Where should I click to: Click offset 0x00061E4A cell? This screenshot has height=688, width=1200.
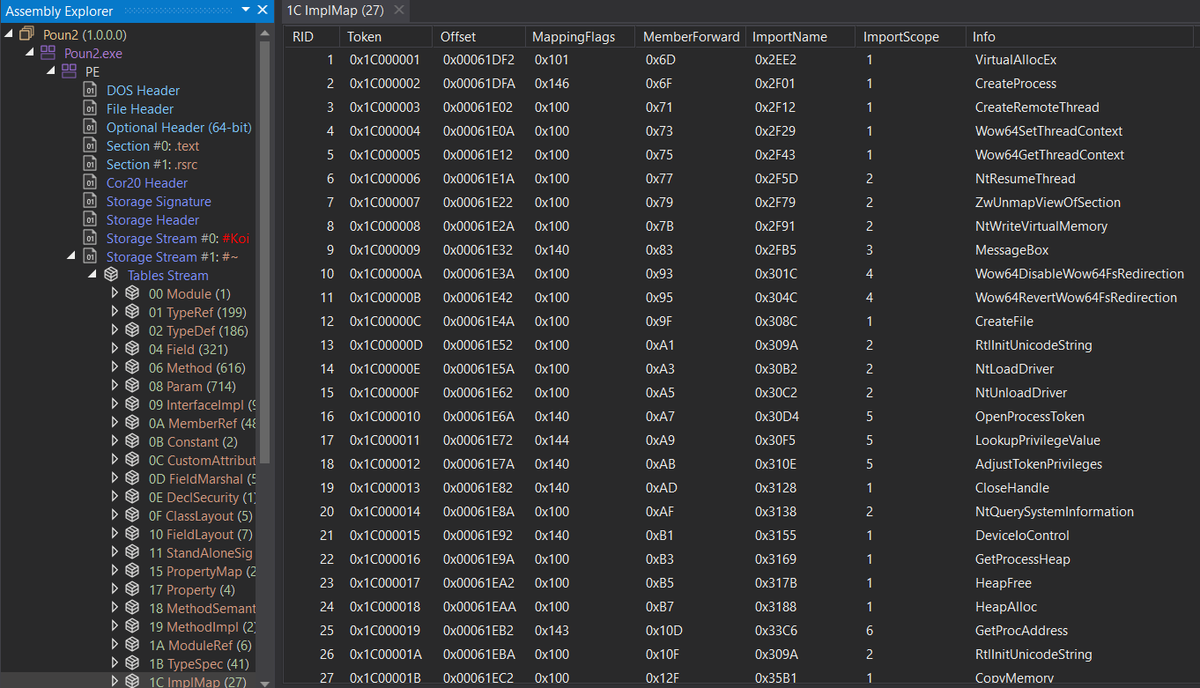[x=478, y=321]
